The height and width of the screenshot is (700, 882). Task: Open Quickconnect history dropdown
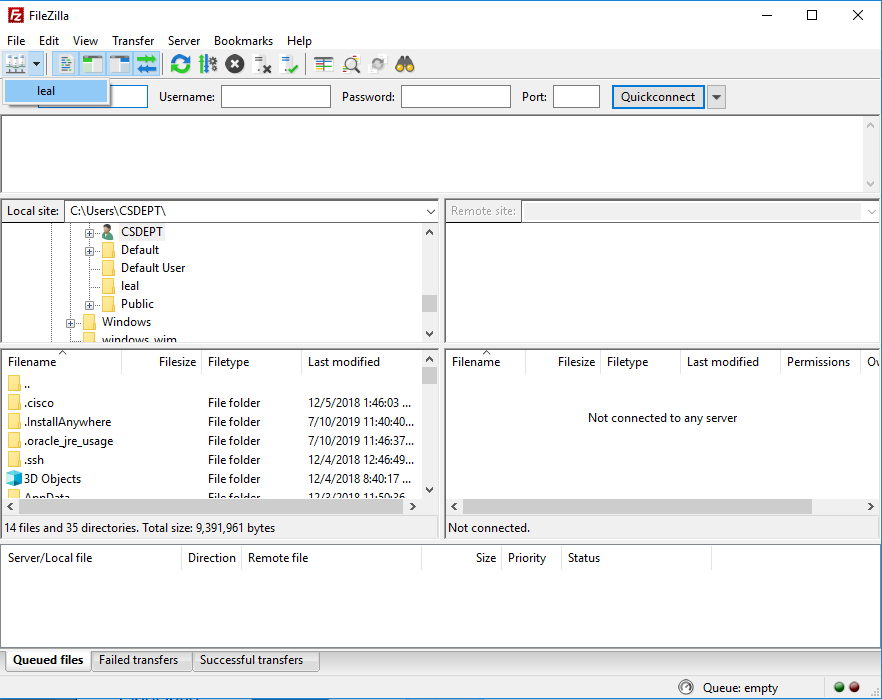(716, 97)
